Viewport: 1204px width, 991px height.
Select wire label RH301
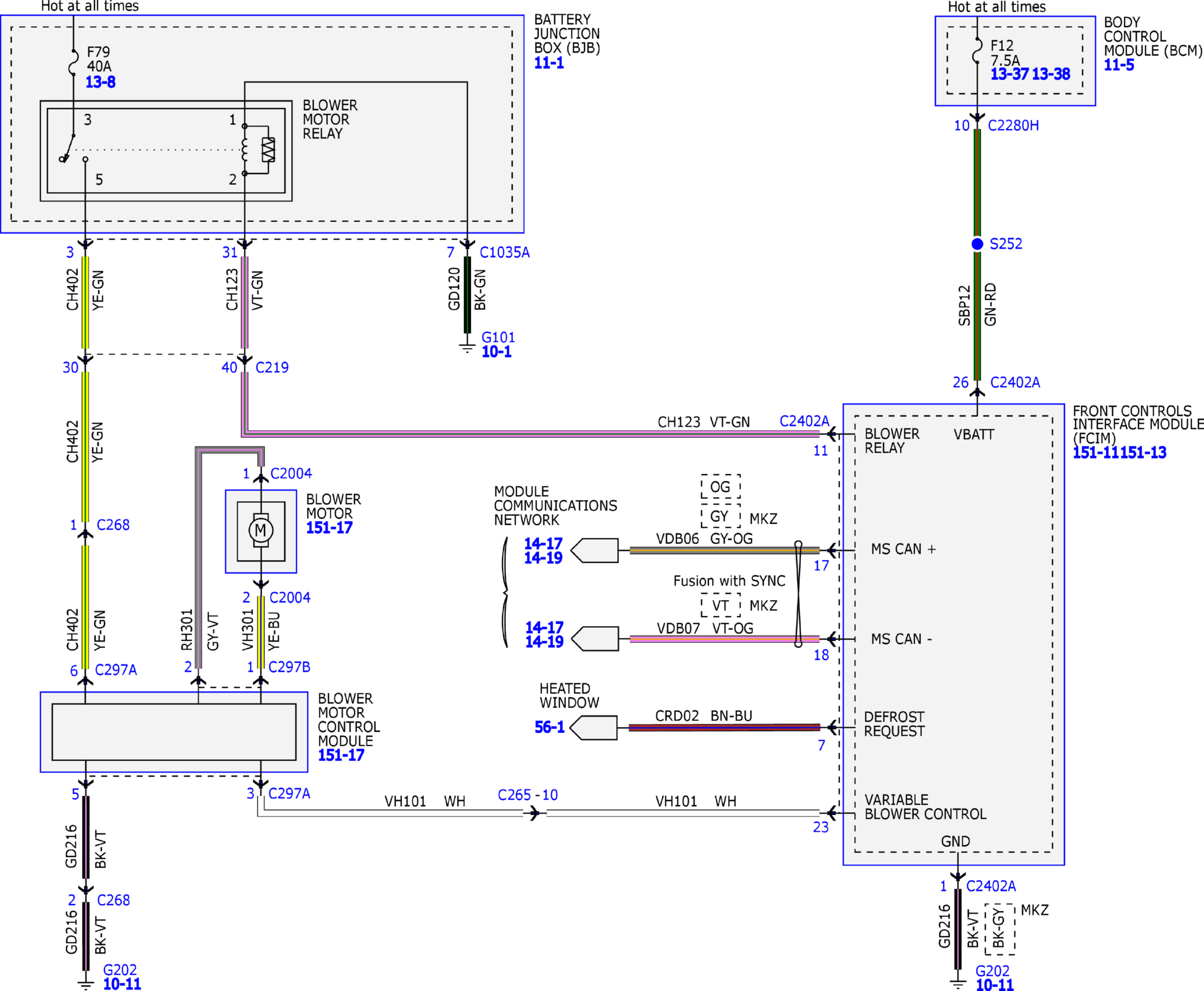pos(187,629)
